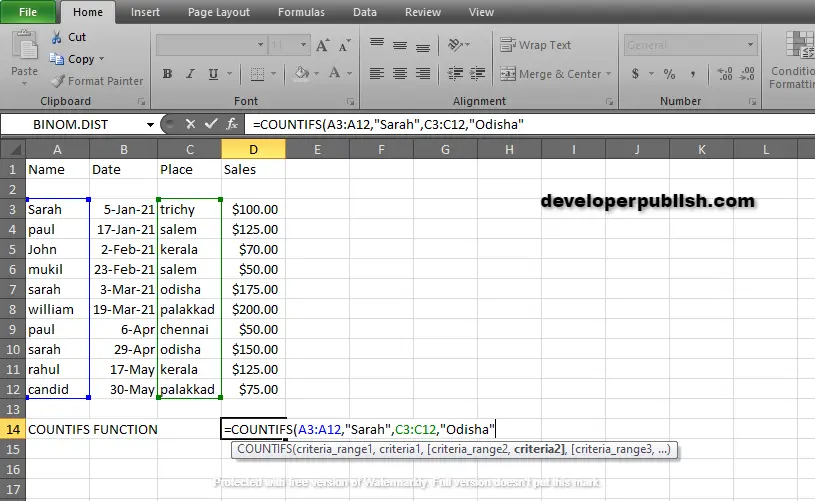
Task: Switch to the Page Layout tab
Action: pos(219,12)
